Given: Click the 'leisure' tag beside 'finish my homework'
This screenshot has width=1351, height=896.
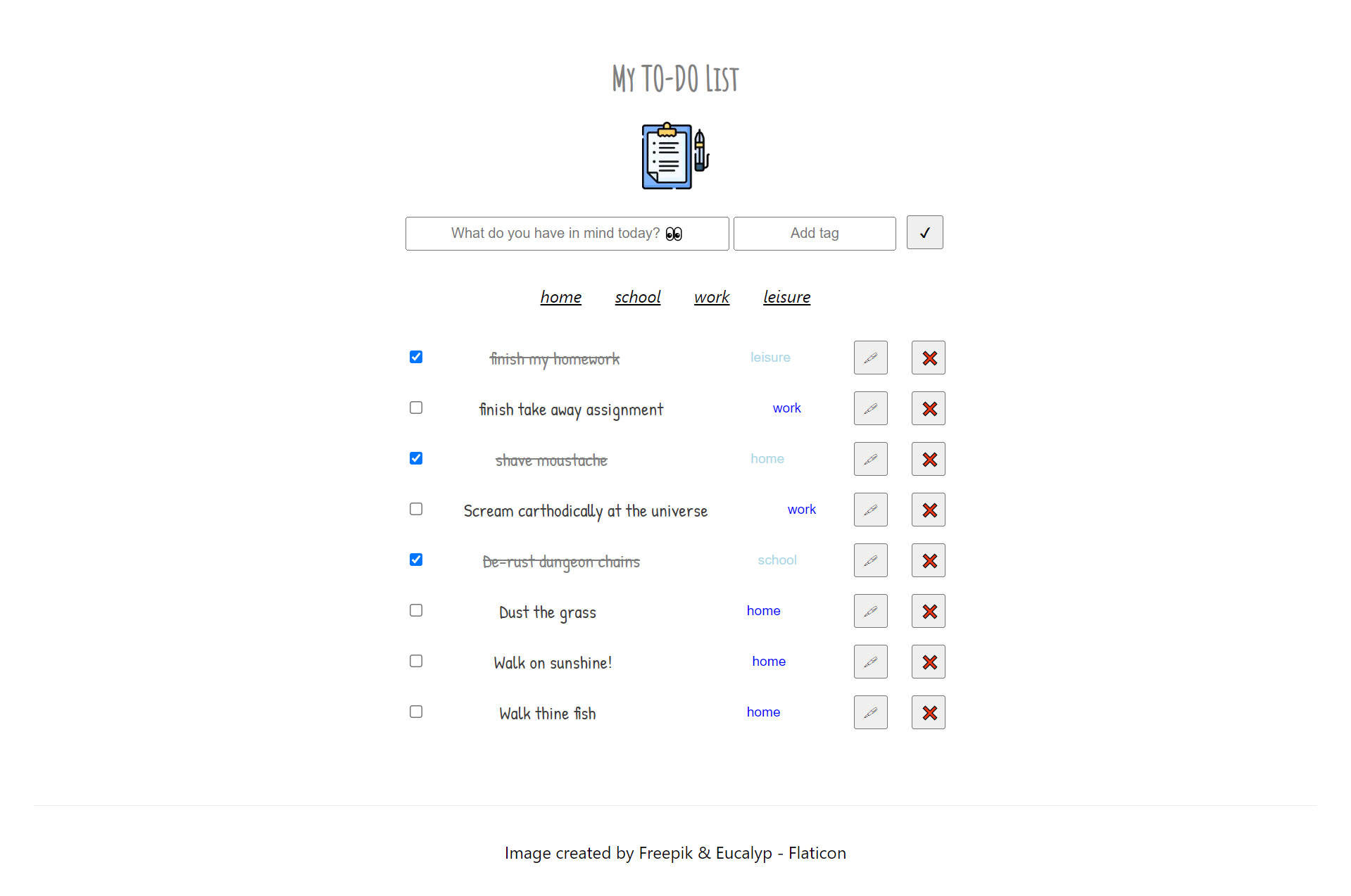Looking at the screenshot, I should point(770,358).
